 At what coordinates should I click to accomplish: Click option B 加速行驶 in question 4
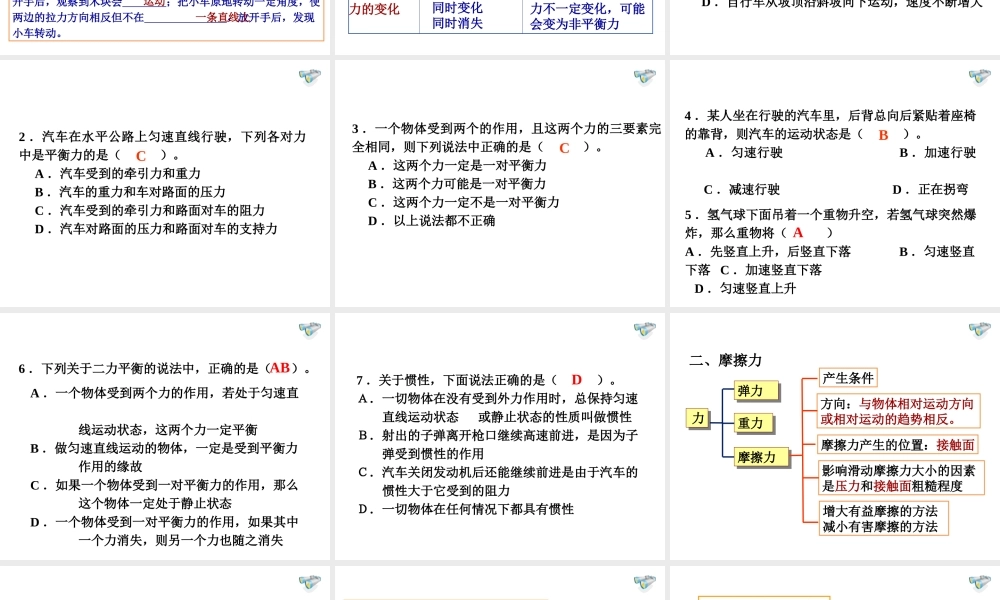pos(938,152)
